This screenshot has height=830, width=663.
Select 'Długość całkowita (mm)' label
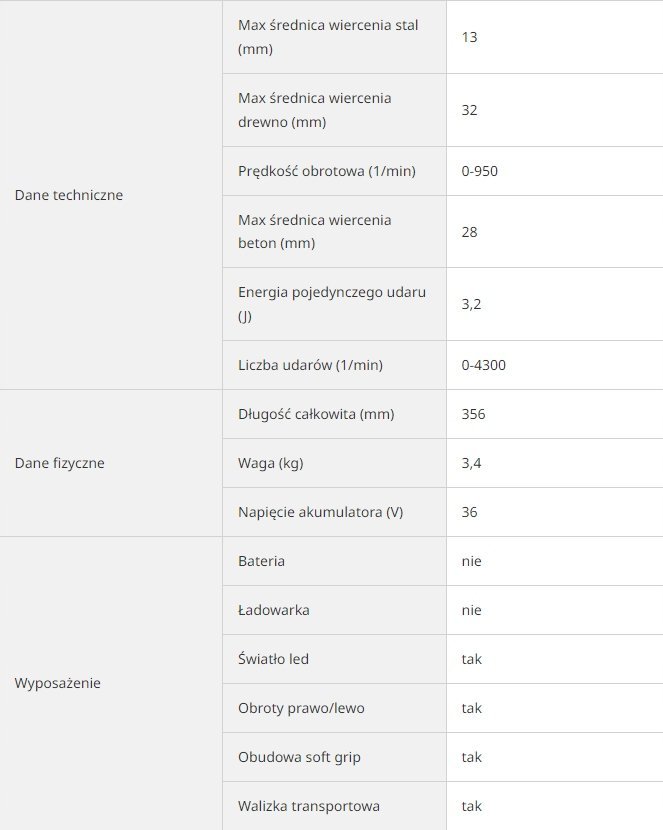tap(316, 414)
